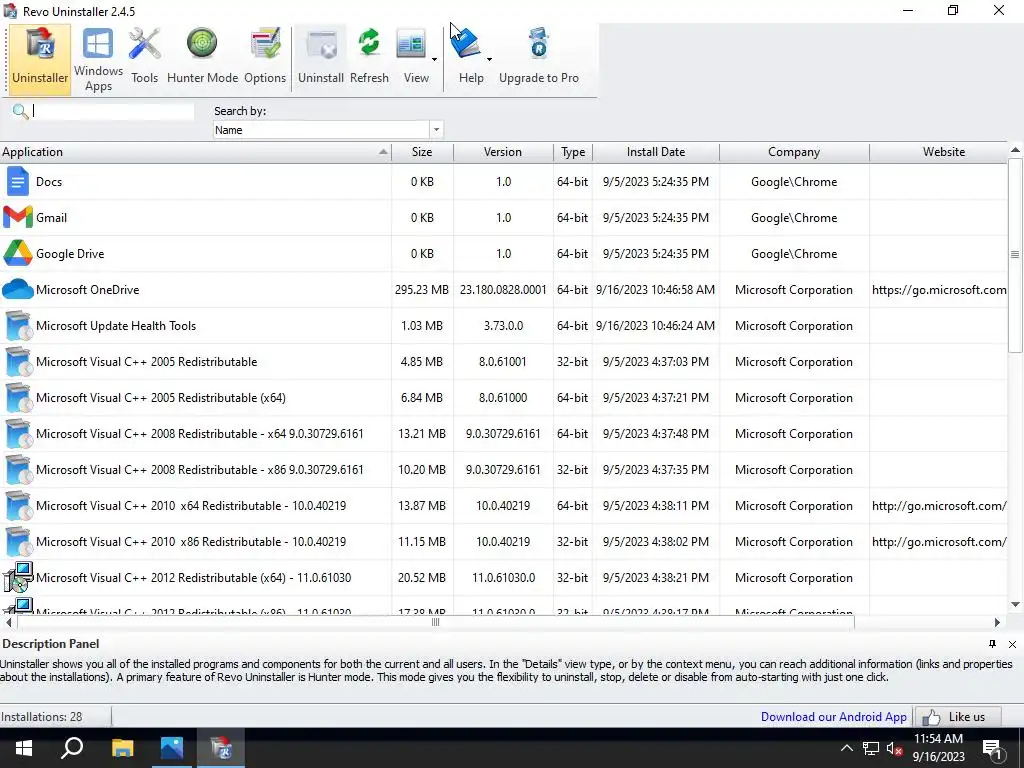Open Download our Android App link

tap(833, 716)
